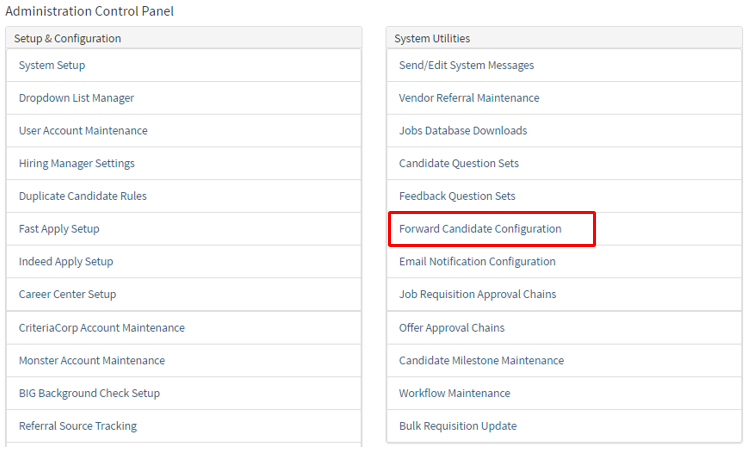Image resolution: width=749 pixels, height=449 pixels.
Task: Select Workflow Maintenance utility
Action: (x=454, y=393)
